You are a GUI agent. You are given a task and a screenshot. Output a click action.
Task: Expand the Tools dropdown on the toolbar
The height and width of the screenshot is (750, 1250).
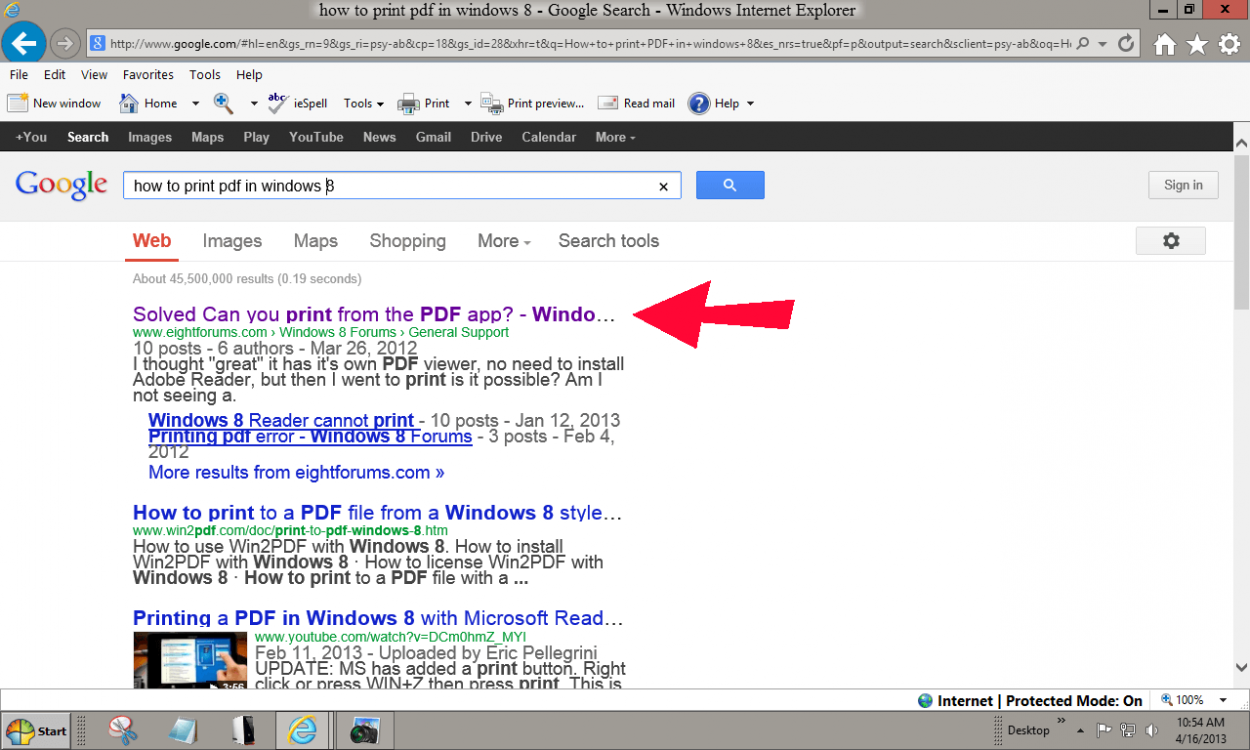pyautogui.click(x=363, y=103)
